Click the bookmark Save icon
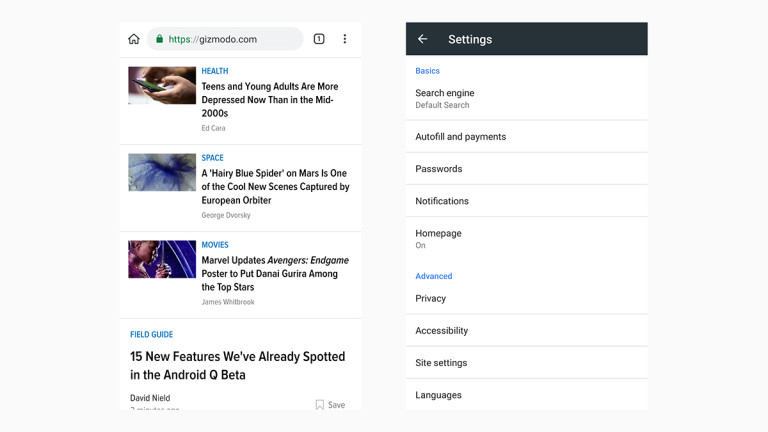The height and width of the screenshot is (432, 768). click(x=320, y=405)
